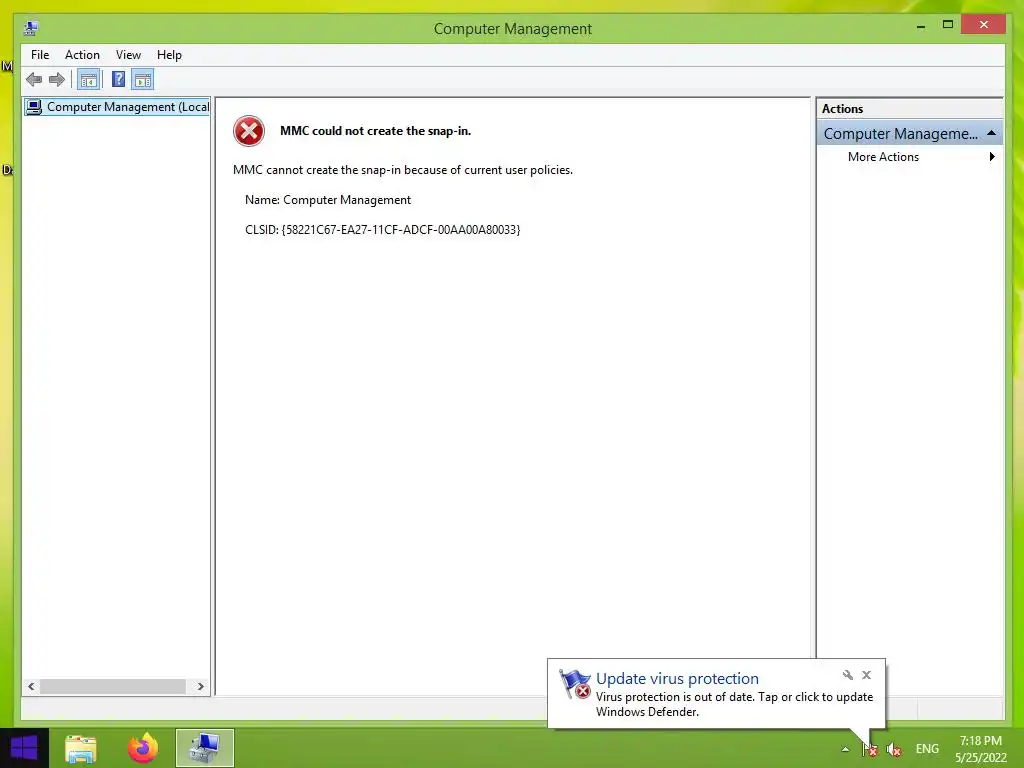Select Computer Management (Local) tree node
1024x768 pixels.
(x=118, y=106)
